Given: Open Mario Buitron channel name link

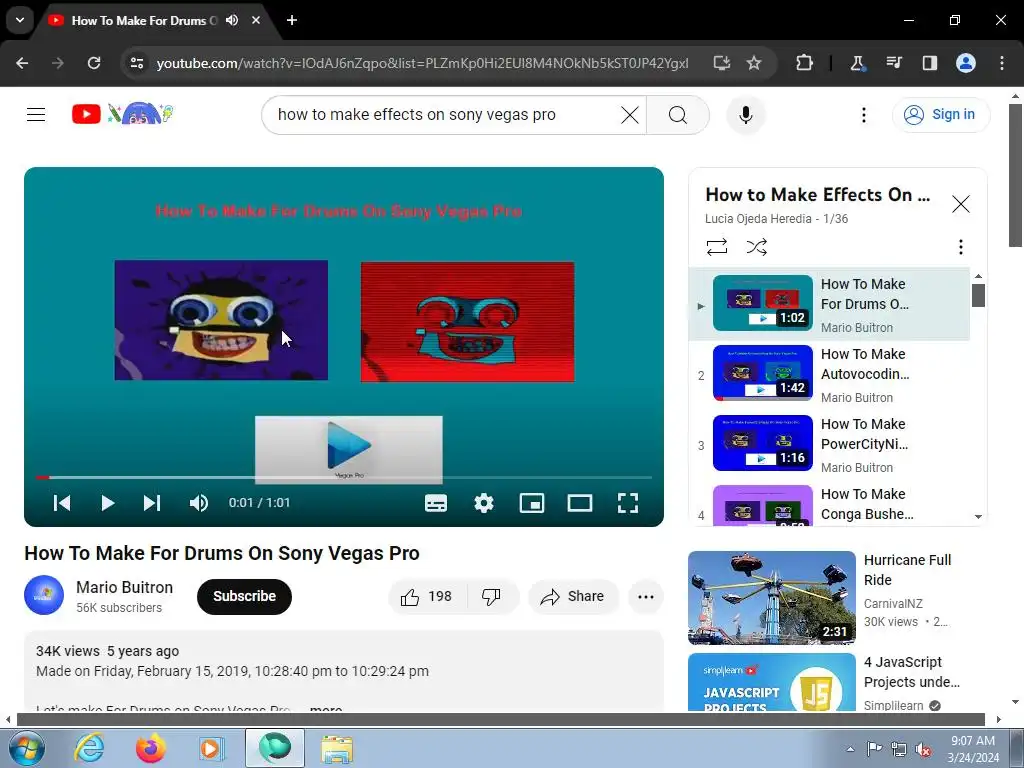Looking at the screenshot, I should tap(125, 587).
